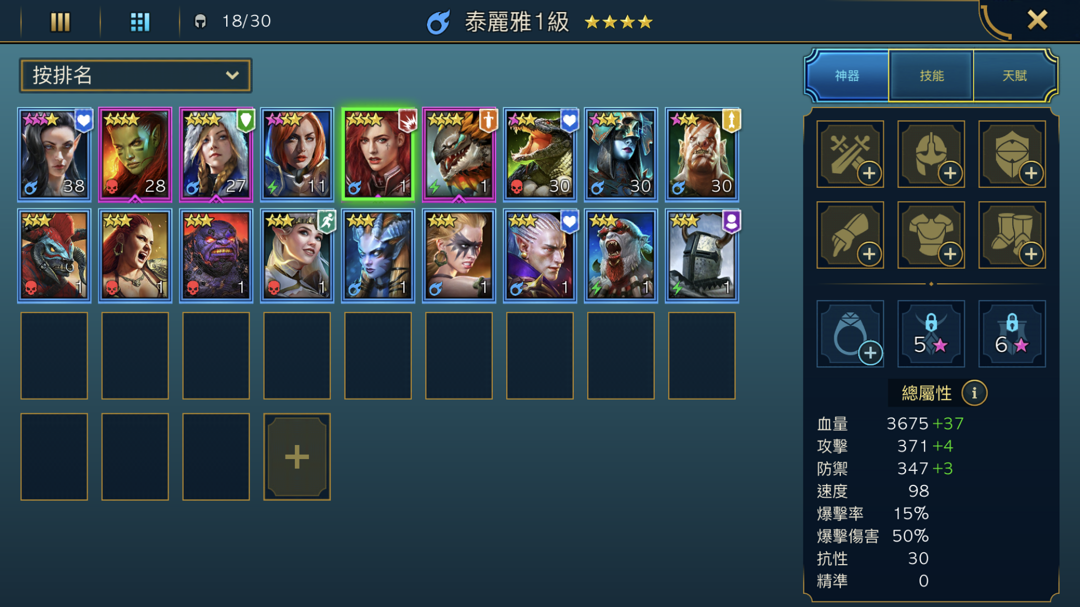Image resolution: width=1080 pixels, height=607 pixels.
Task: Select the level 38 dark-haired elf champion
Action: 54,154
